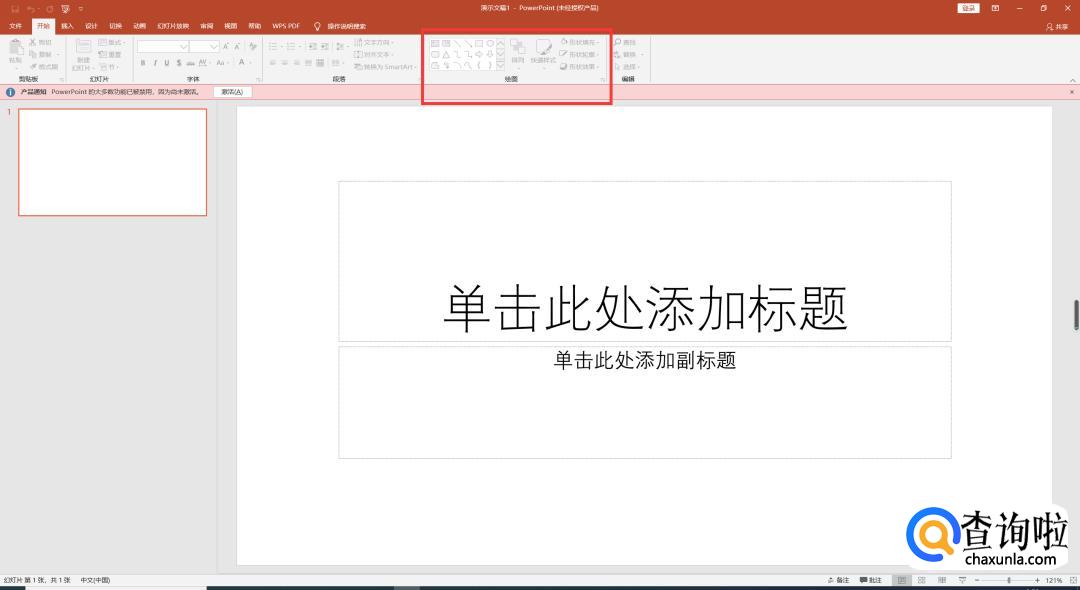
Task: Click the increase font size icon
Action: point(225,46)
